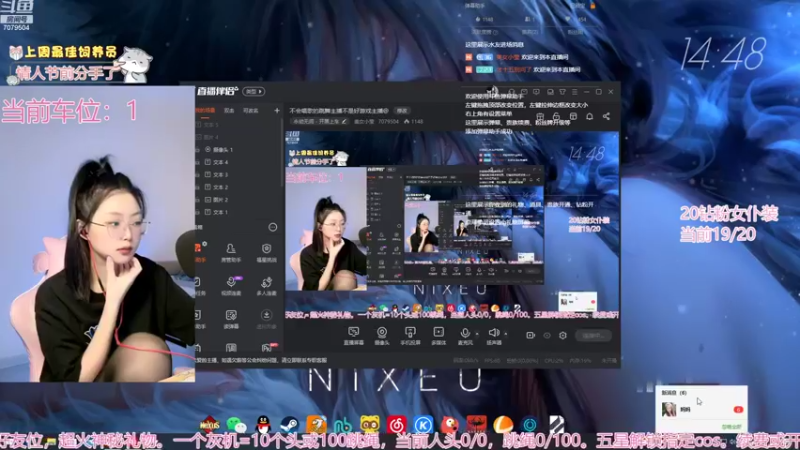The width and height of the screenshot is (800, 450).
Task: Click the button beside the stream title
Action: [x=403, y=110]
